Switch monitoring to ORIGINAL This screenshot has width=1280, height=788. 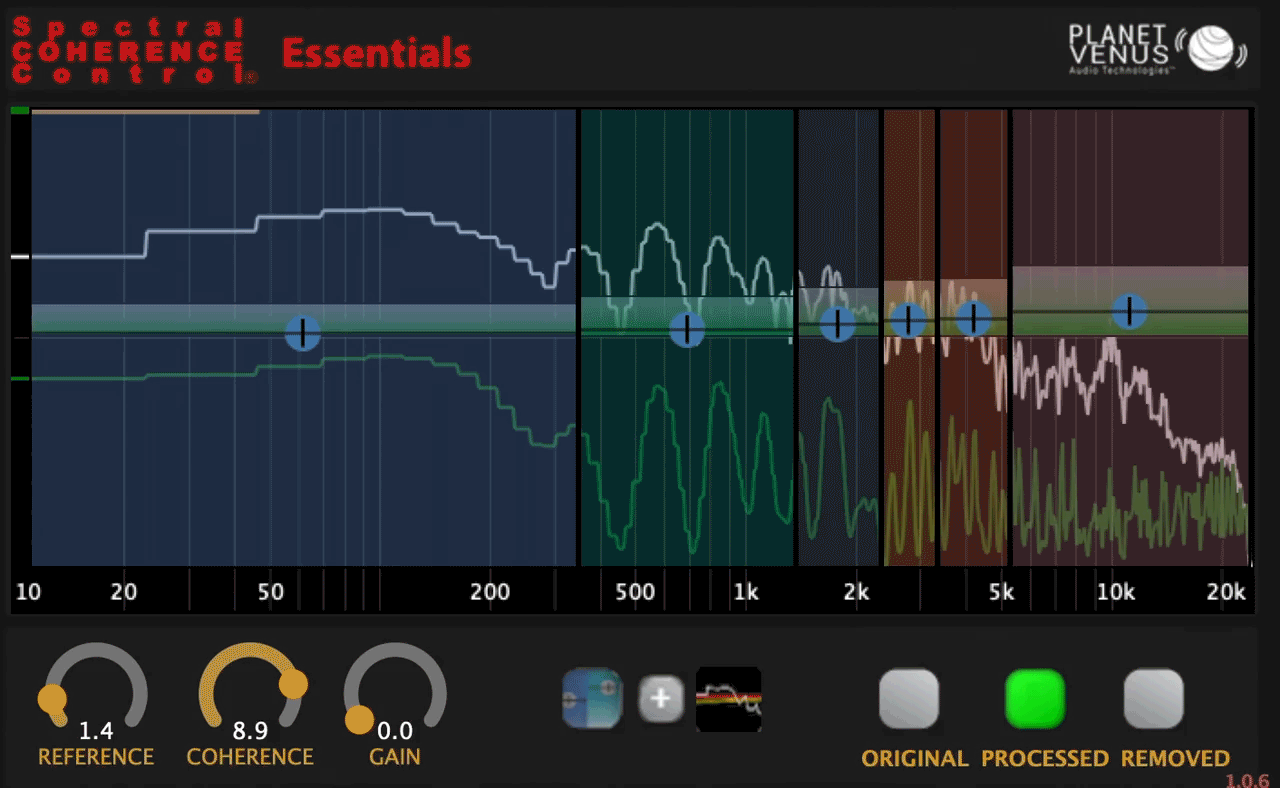point(909,699)
